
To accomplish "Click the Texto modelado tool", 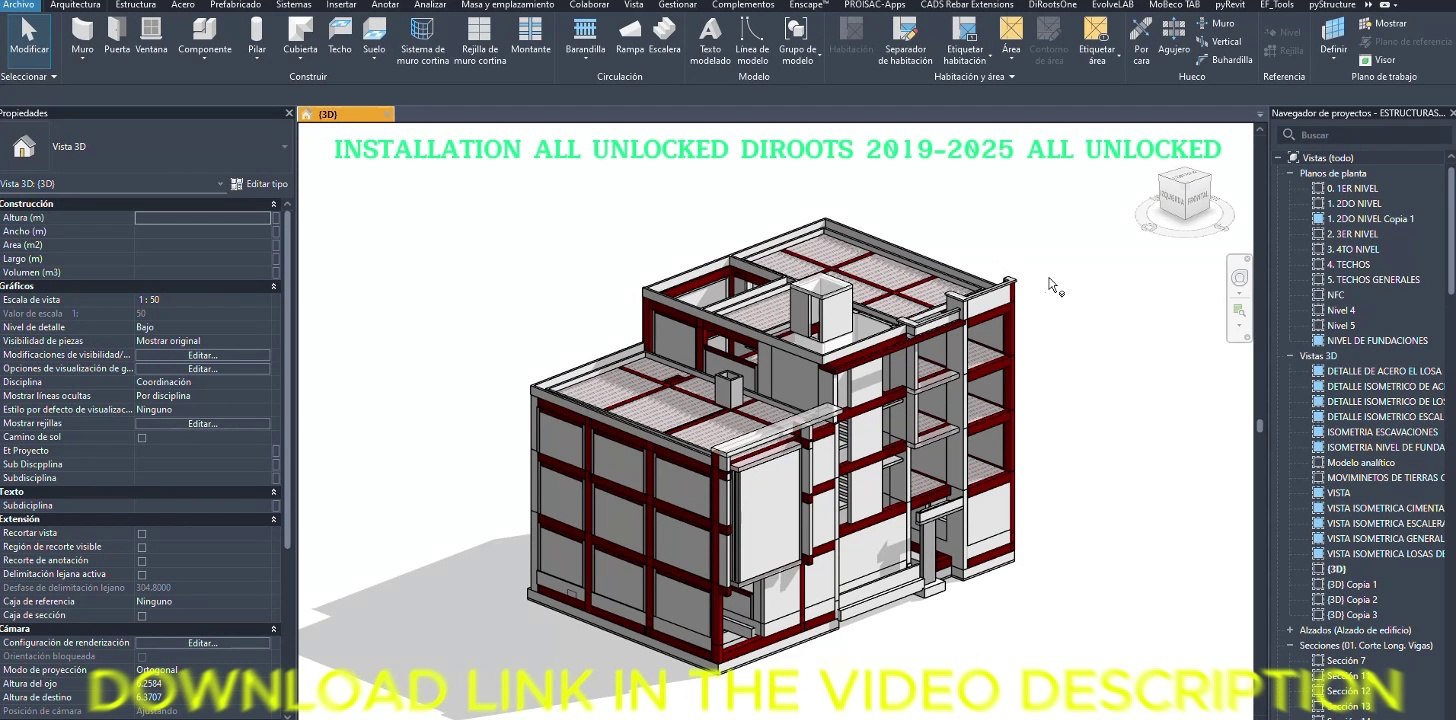I will [x=710, y=42].
